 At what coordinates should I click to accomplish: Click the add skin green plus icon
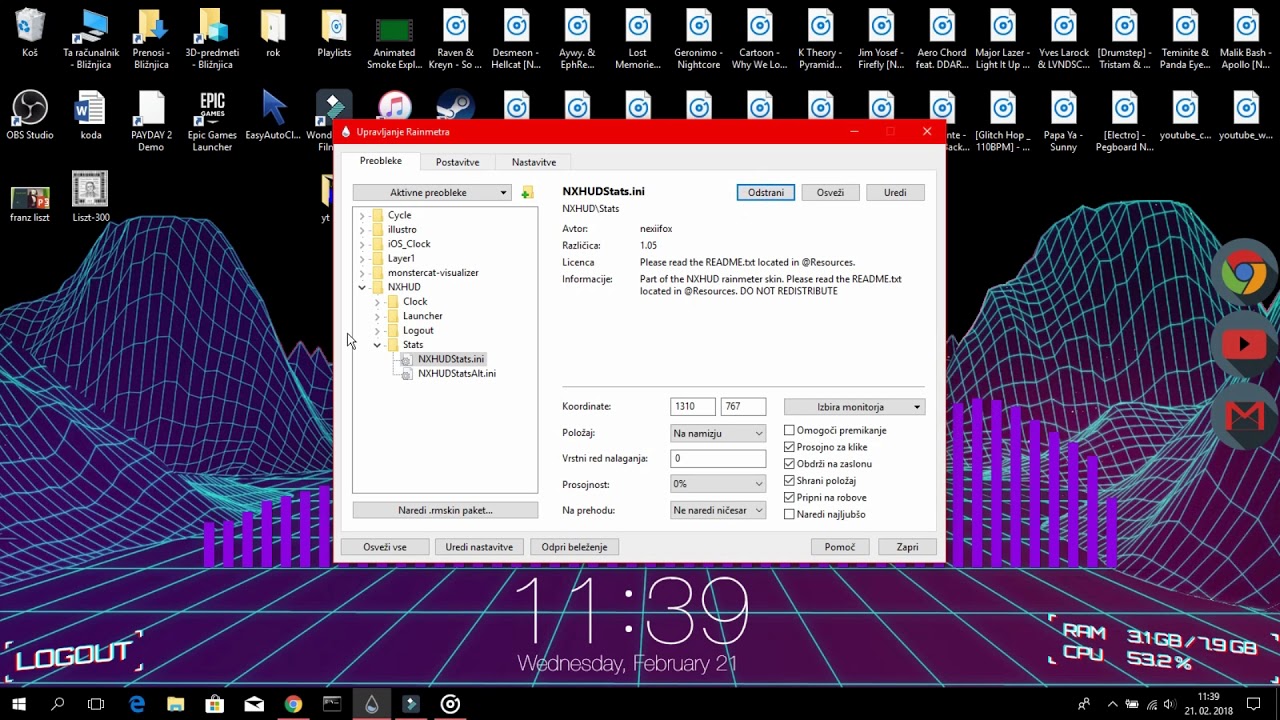527,192
